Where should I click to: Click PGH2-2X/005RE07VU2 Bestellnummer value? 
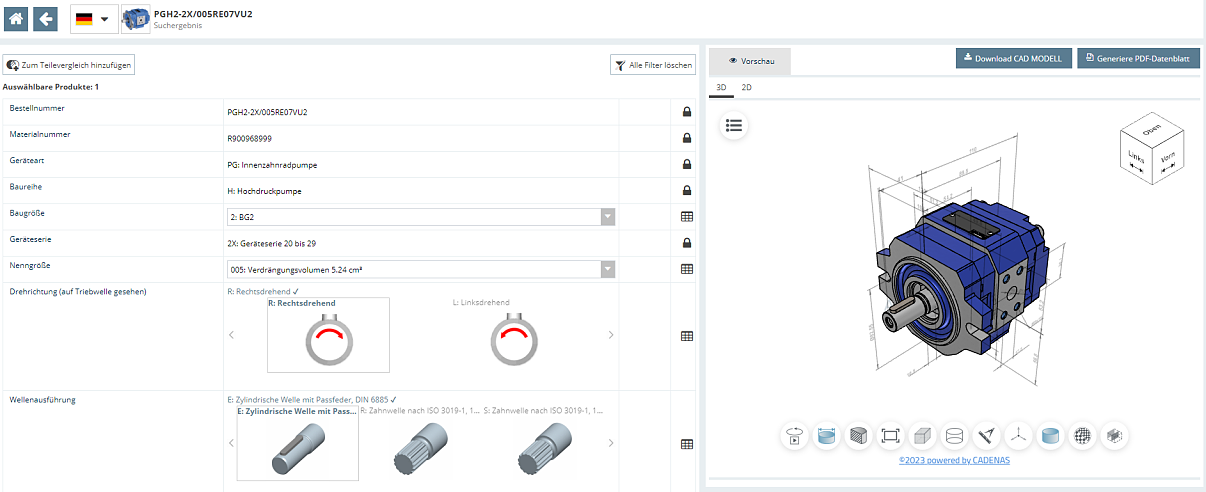267,112
